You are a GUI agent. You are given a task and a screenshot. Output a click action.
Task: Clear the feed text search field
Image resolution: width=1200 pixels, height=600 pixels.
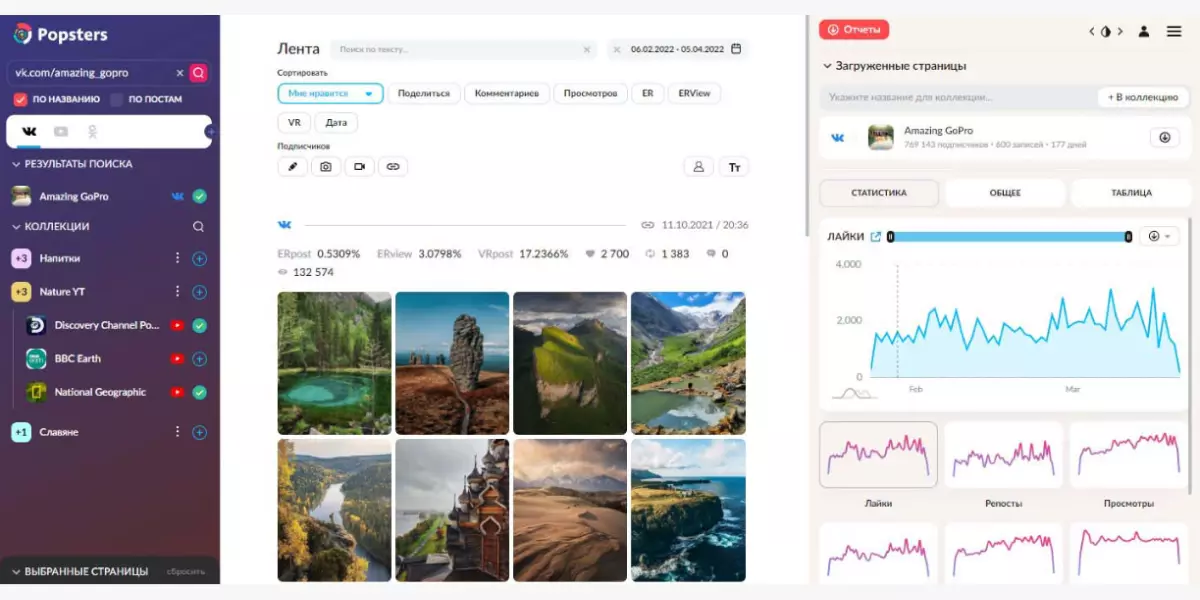pos(587,49)
